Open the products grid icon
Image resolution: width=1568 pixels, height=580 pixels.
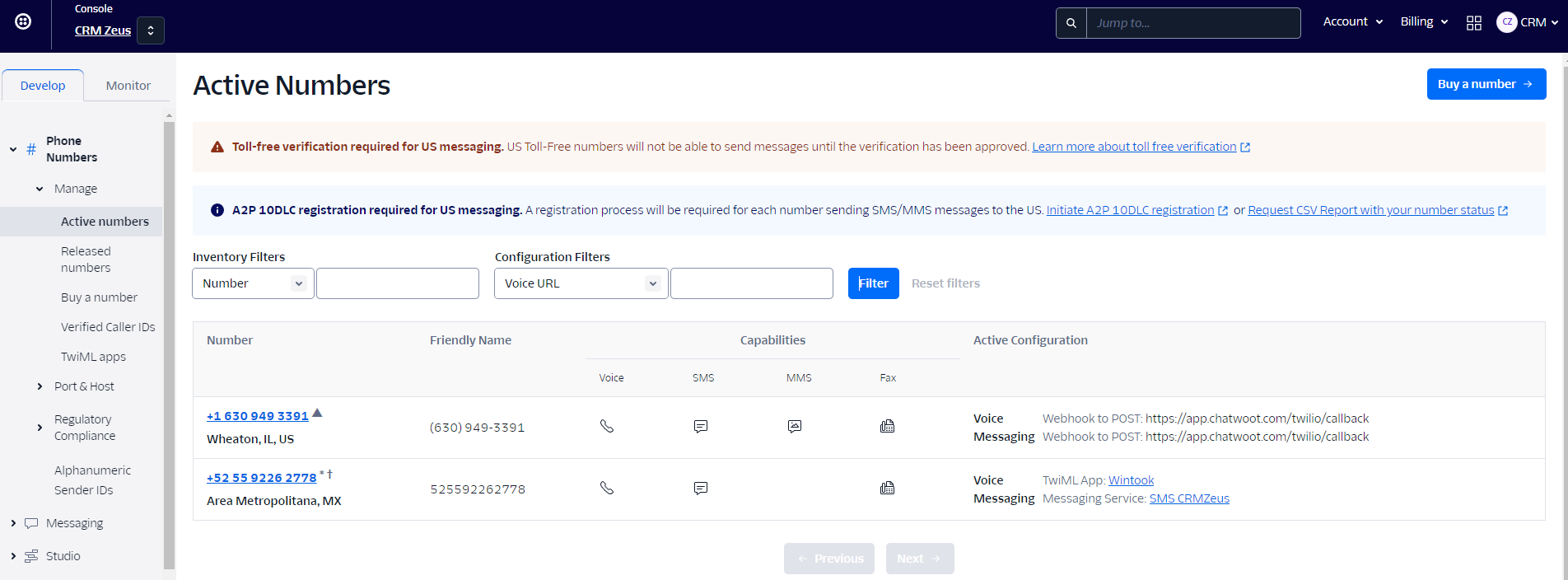tap(1473, 23)
